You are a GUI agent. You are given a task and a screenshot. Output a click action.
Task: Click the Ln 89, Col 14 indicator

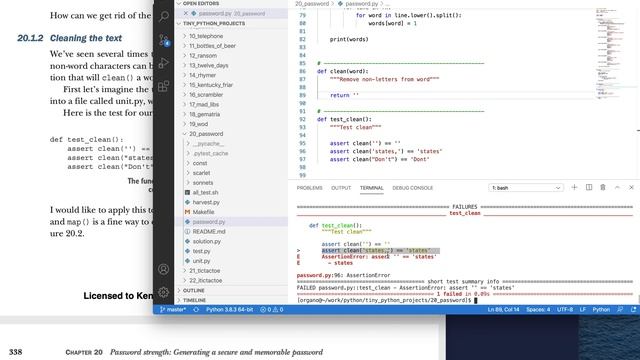[503, 310]
